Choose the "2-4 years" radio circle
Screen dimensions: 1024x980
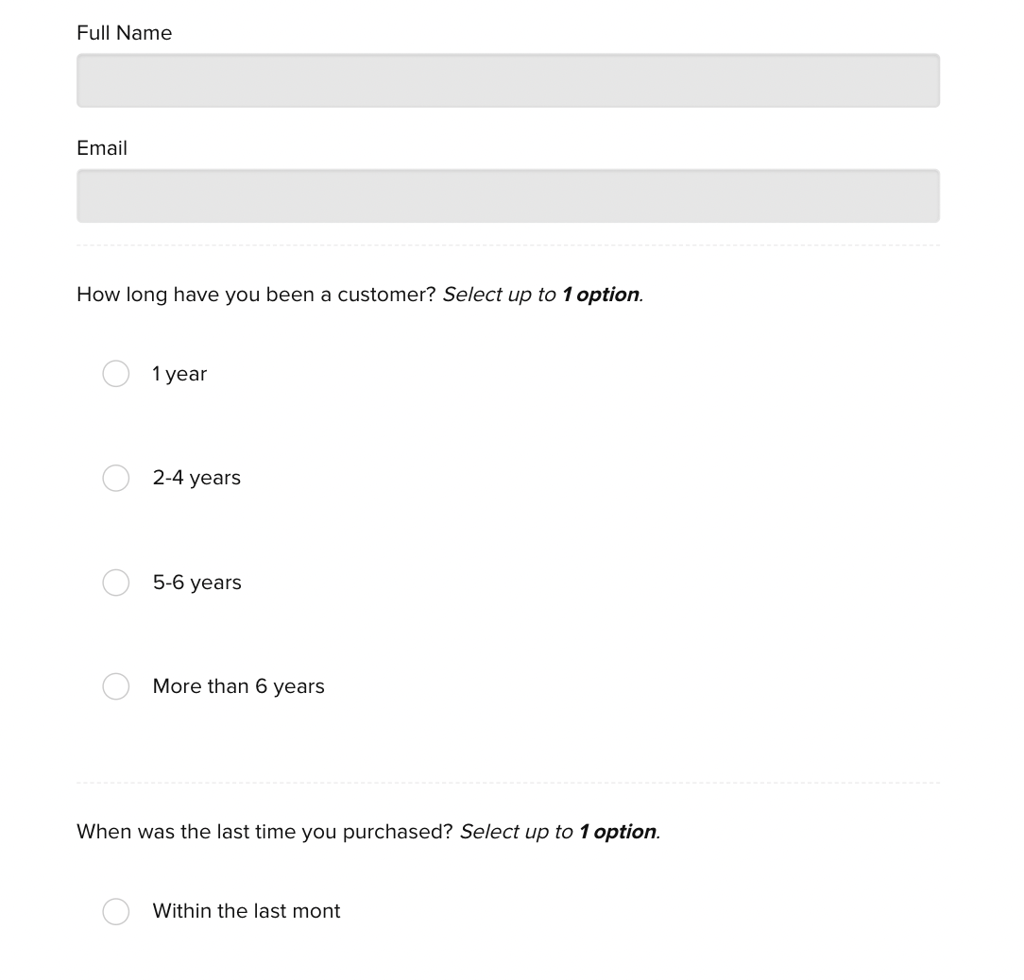[x=116, y=478]
